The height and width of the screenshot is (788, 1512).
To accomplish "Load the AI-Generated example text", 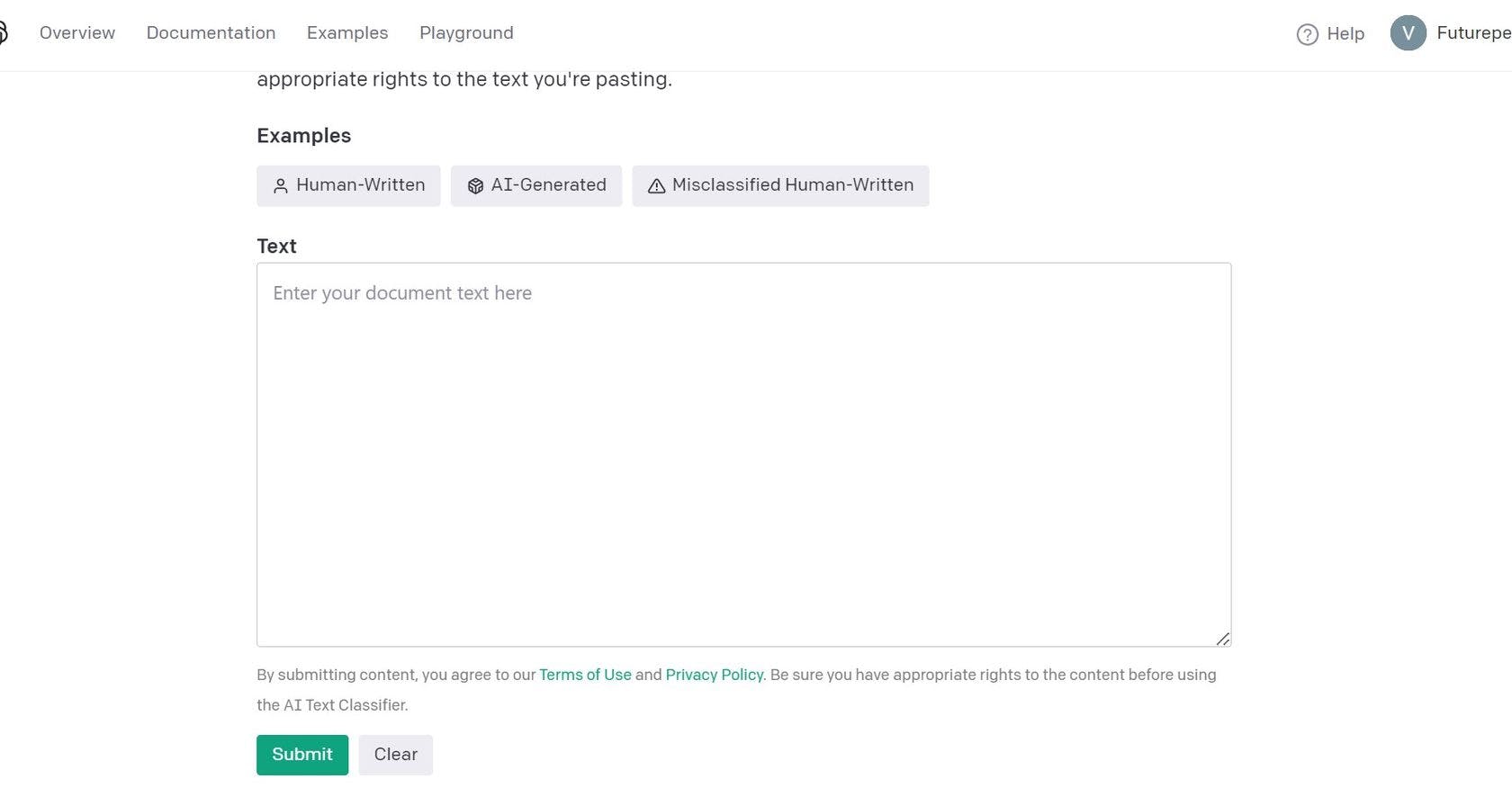I will pos(548,185).
